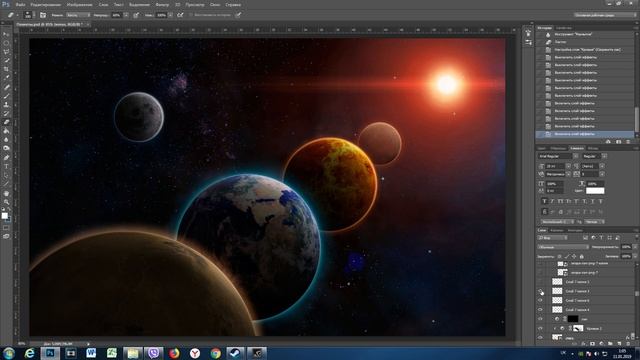Viewport: 640px width, 360px height.
Task: Open the opacity slider arrow in options bar
Action: (126, 15)
